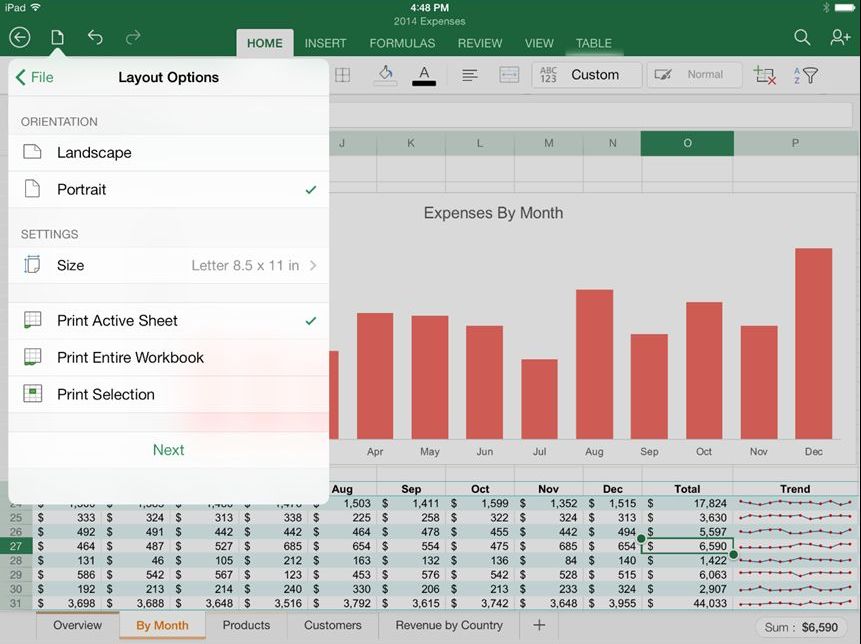Tap the Share add-person icon

click(x=840, y=38)
